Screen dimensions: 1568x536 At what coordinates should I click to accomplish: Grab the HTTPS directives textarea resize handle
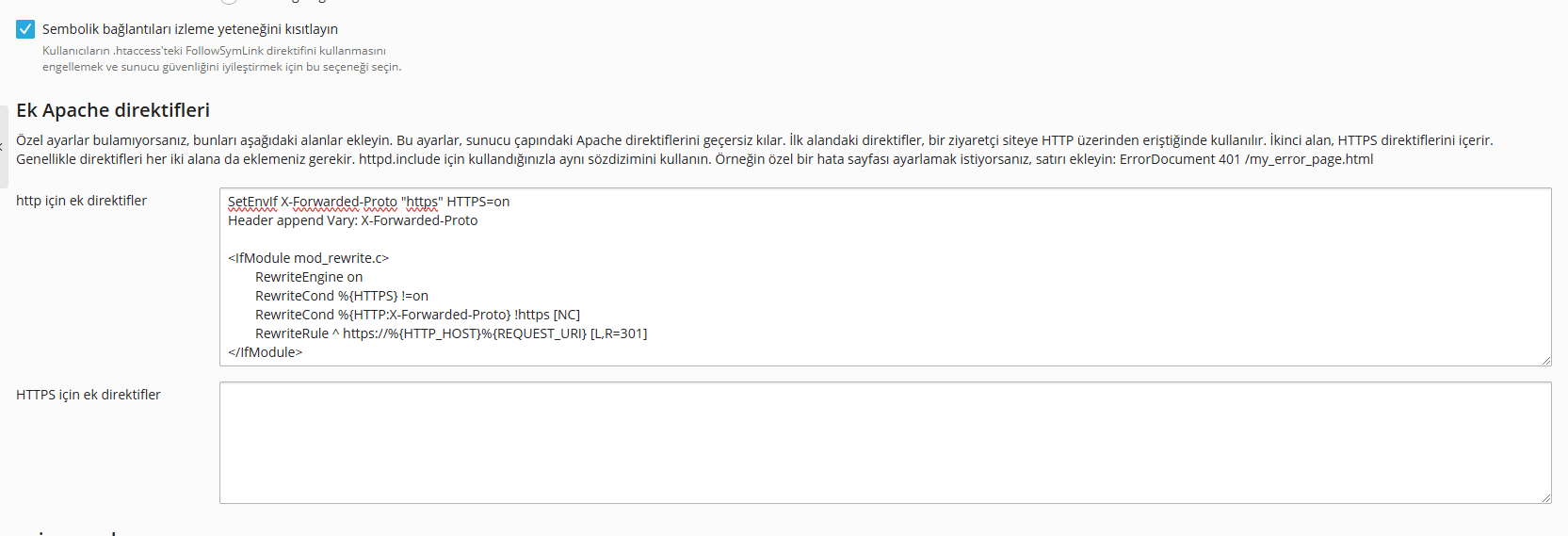pyautogui.click(x=1545, y=497)
